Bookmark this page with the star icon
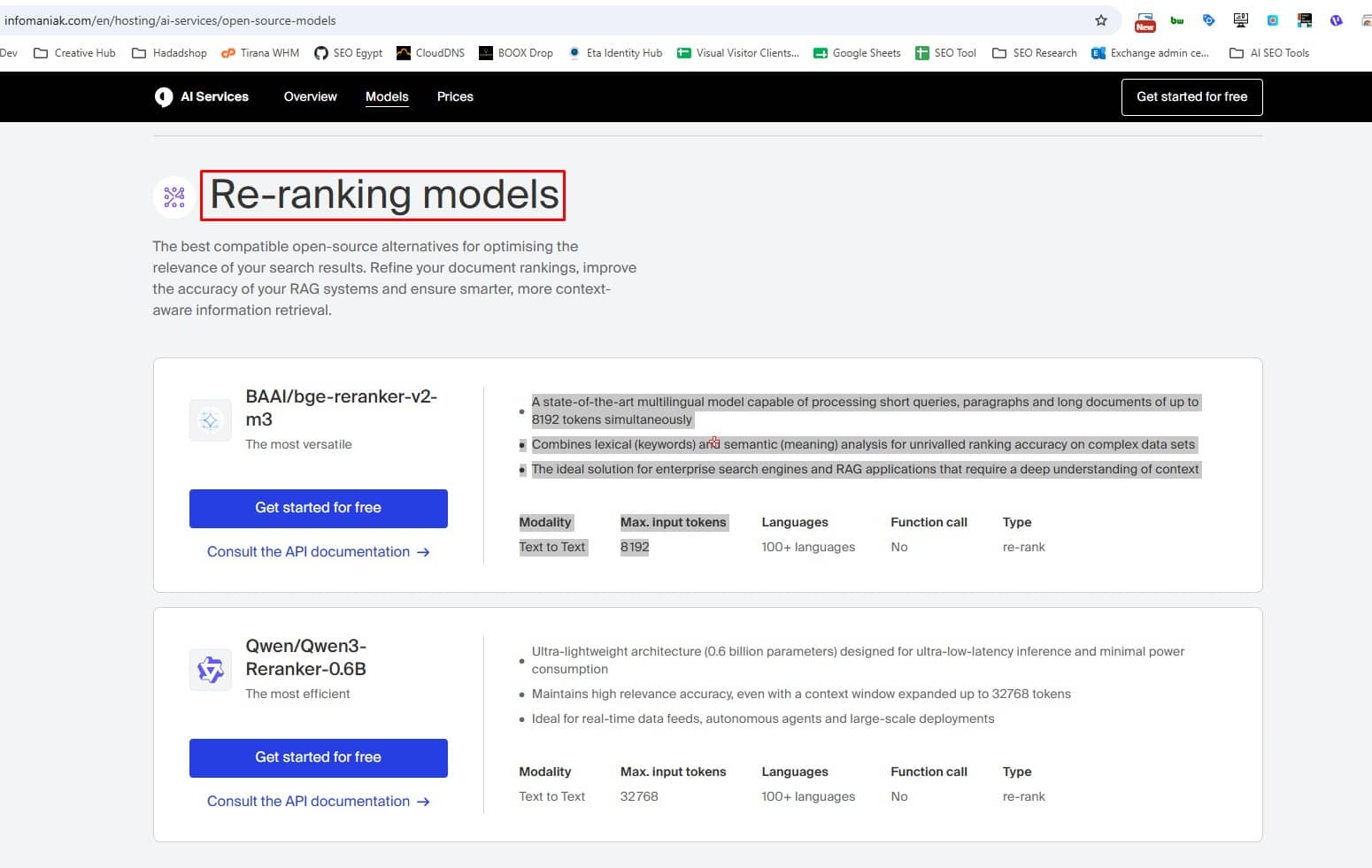Viewport: 1372px width, 868px height. (1101, 20)
